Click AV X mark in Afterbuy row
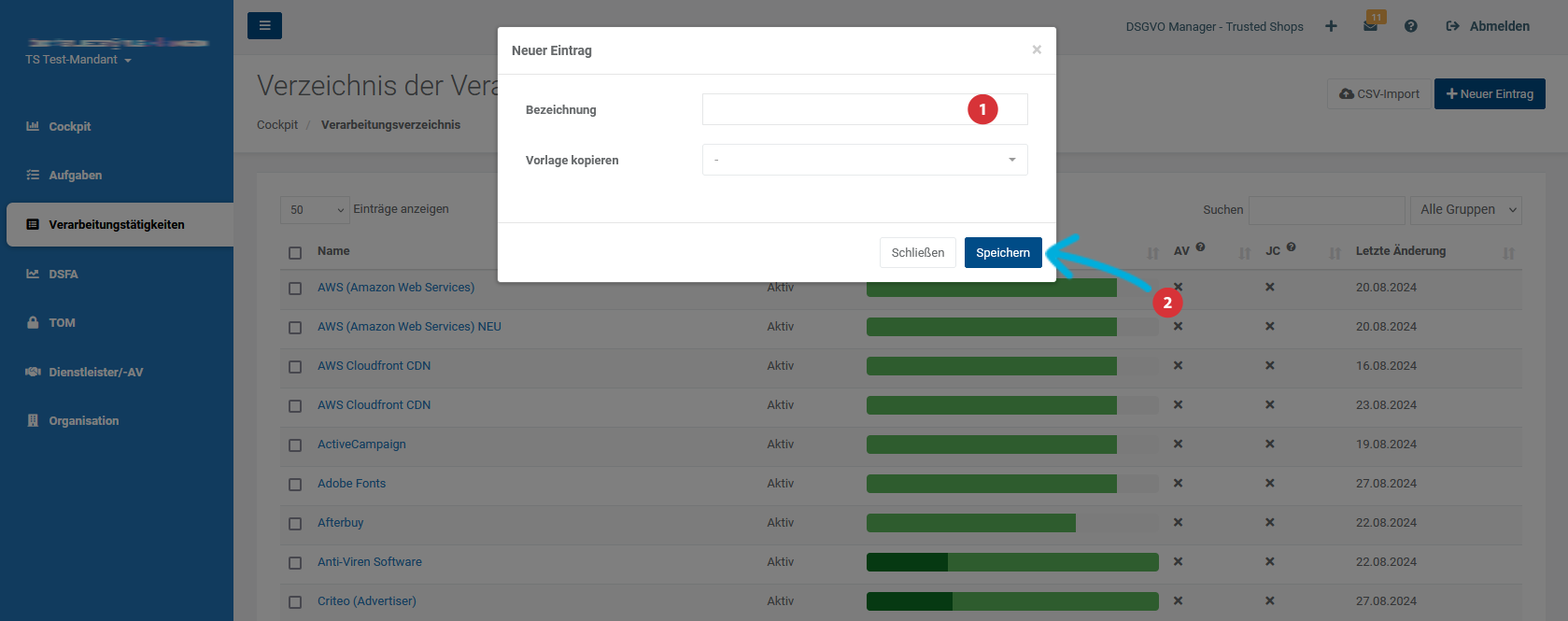Image resolution: width=1568 pixels, height=621 pixels. tap(1179, 522)
